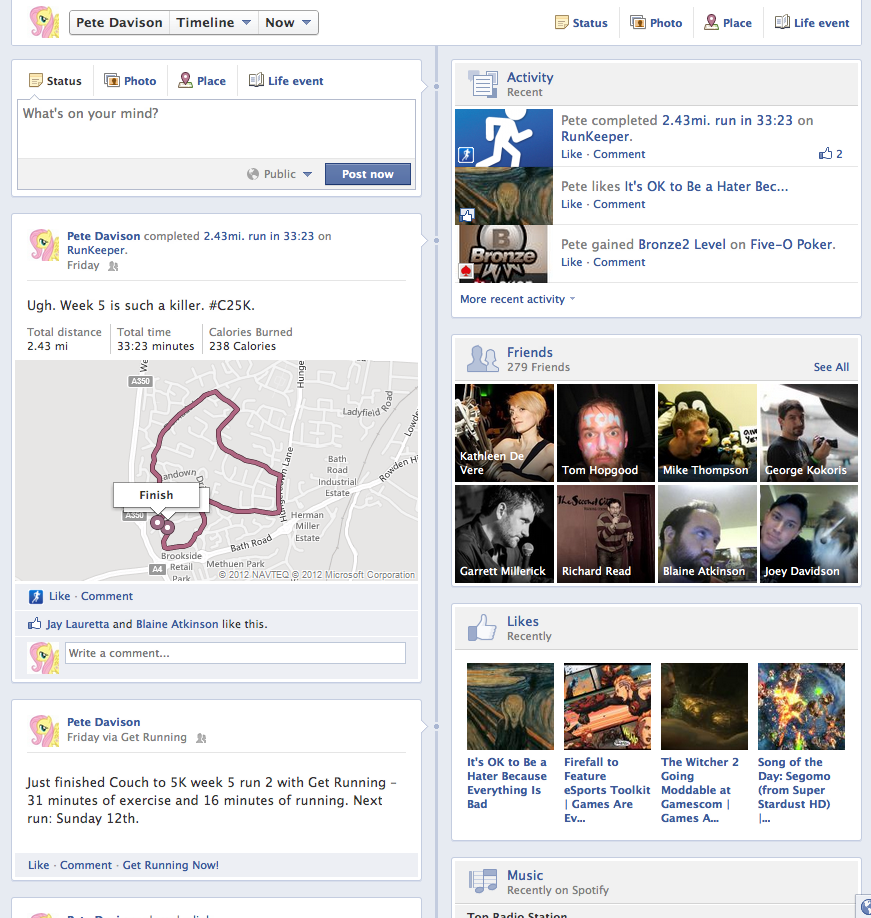
Task: Click the thumbs-up count on RunKeeper activity
Action: pyautogui.click(x=831, y=154)
